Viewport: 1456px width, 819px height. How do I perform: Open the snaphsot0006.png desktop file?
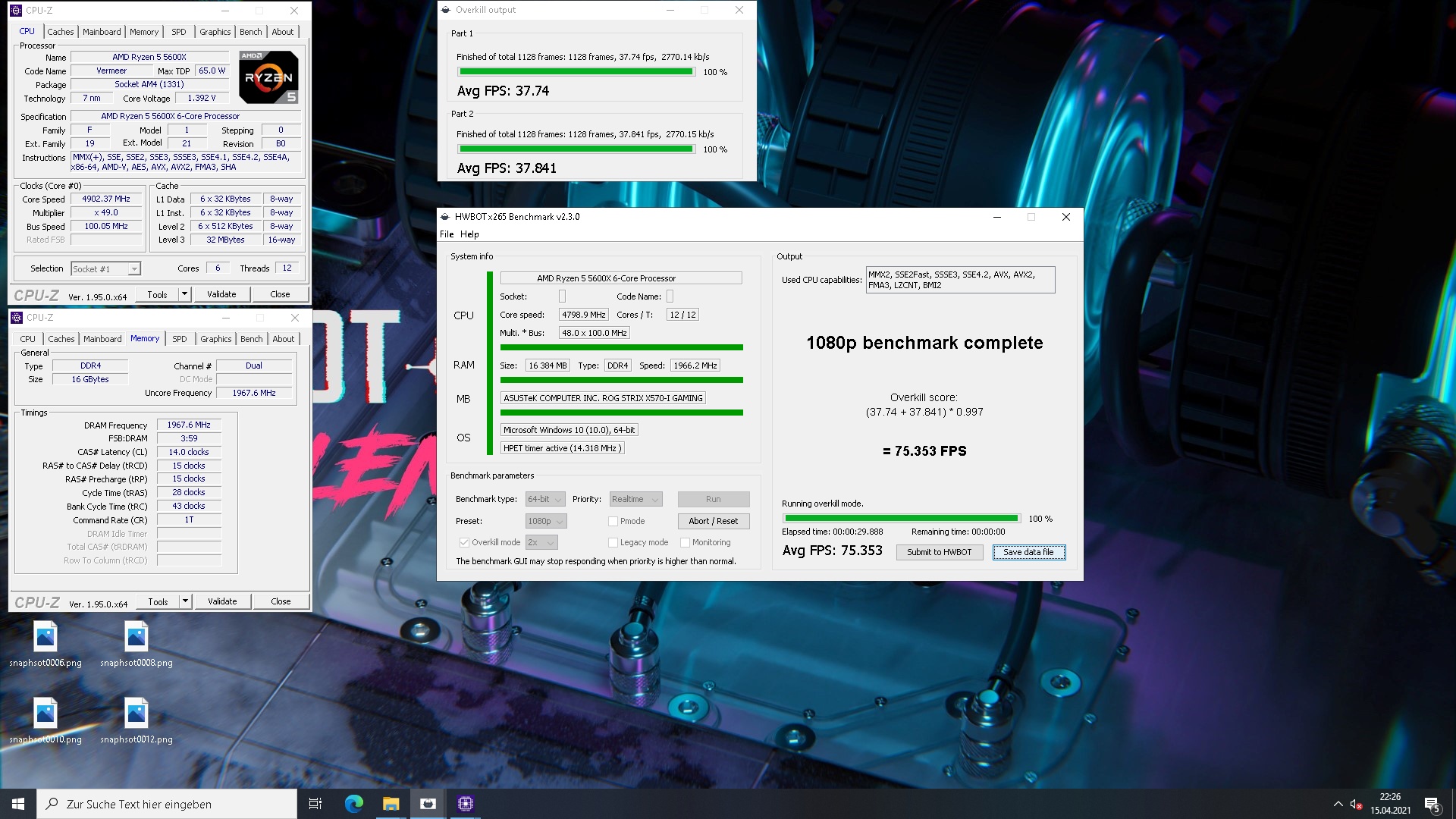tap(45, 645)
